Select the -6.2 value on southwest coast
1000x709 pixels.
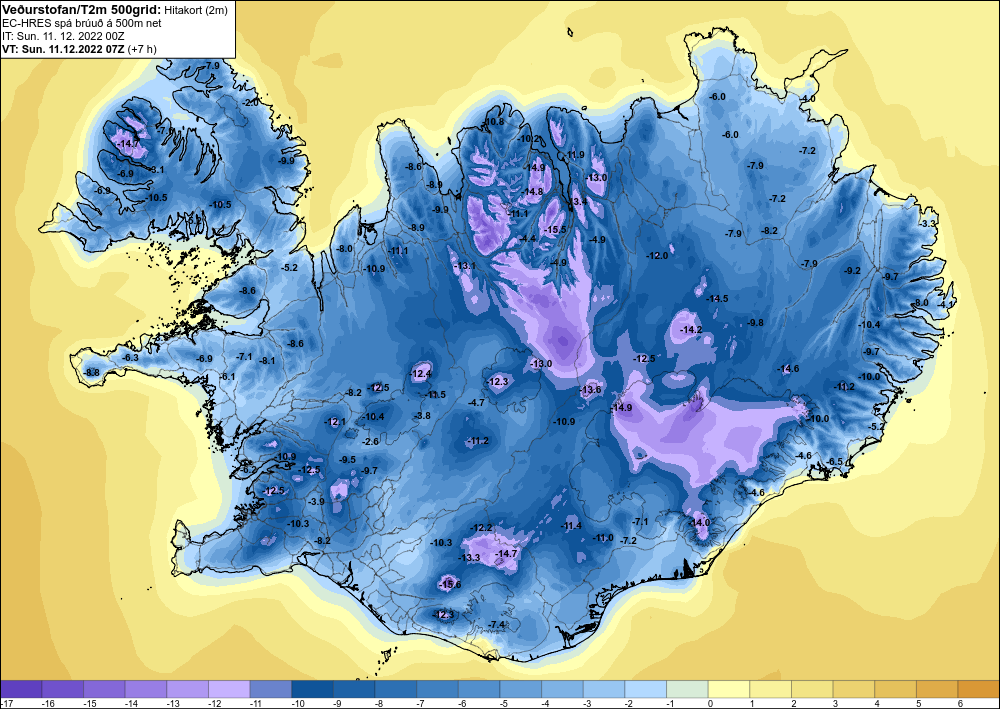point(249,470)
